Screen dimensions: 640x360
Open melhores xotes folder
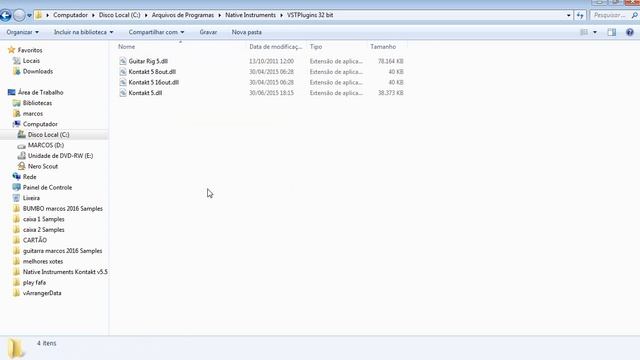tap(43, 262)
